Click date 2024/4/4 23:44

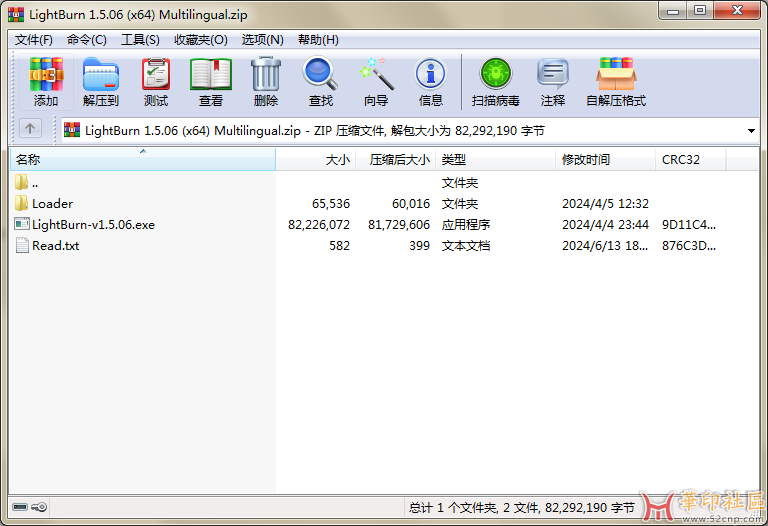(x=605, y=225)
